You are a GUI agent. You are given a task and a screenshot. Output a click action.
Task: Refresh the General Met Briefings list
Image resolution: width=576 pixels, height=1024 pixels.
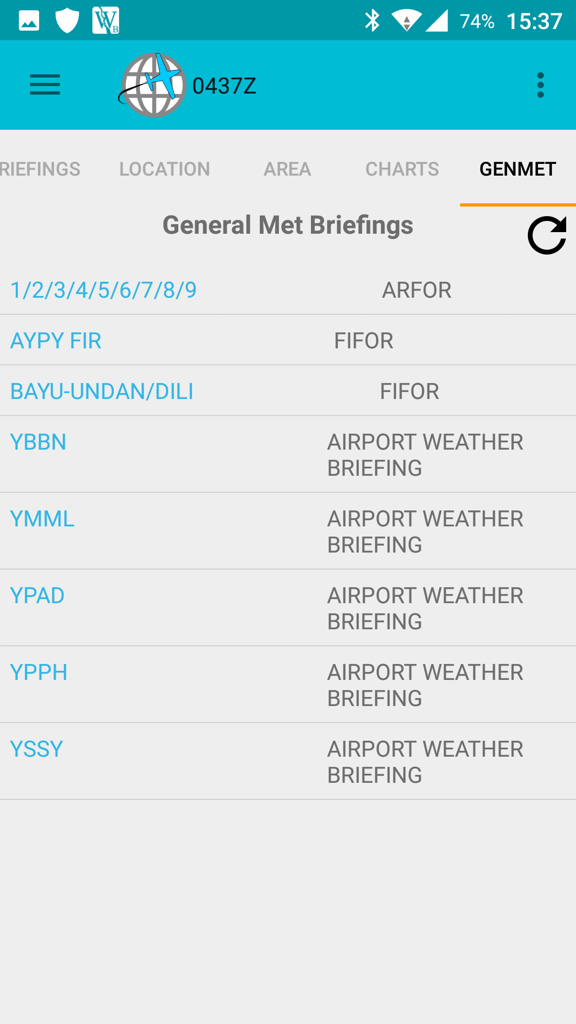[x=547, y=236]
